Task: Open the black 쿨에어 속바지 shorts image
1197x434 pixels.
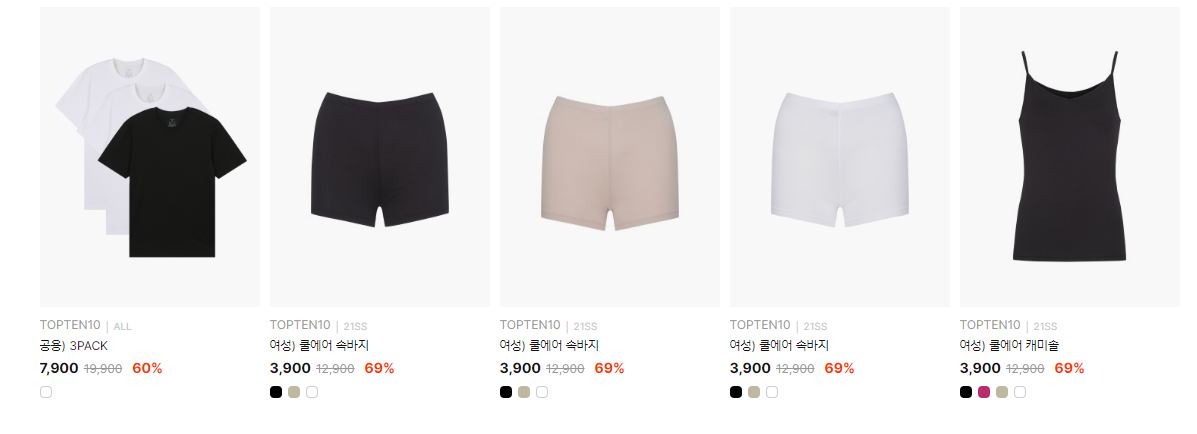Action: 379,157
